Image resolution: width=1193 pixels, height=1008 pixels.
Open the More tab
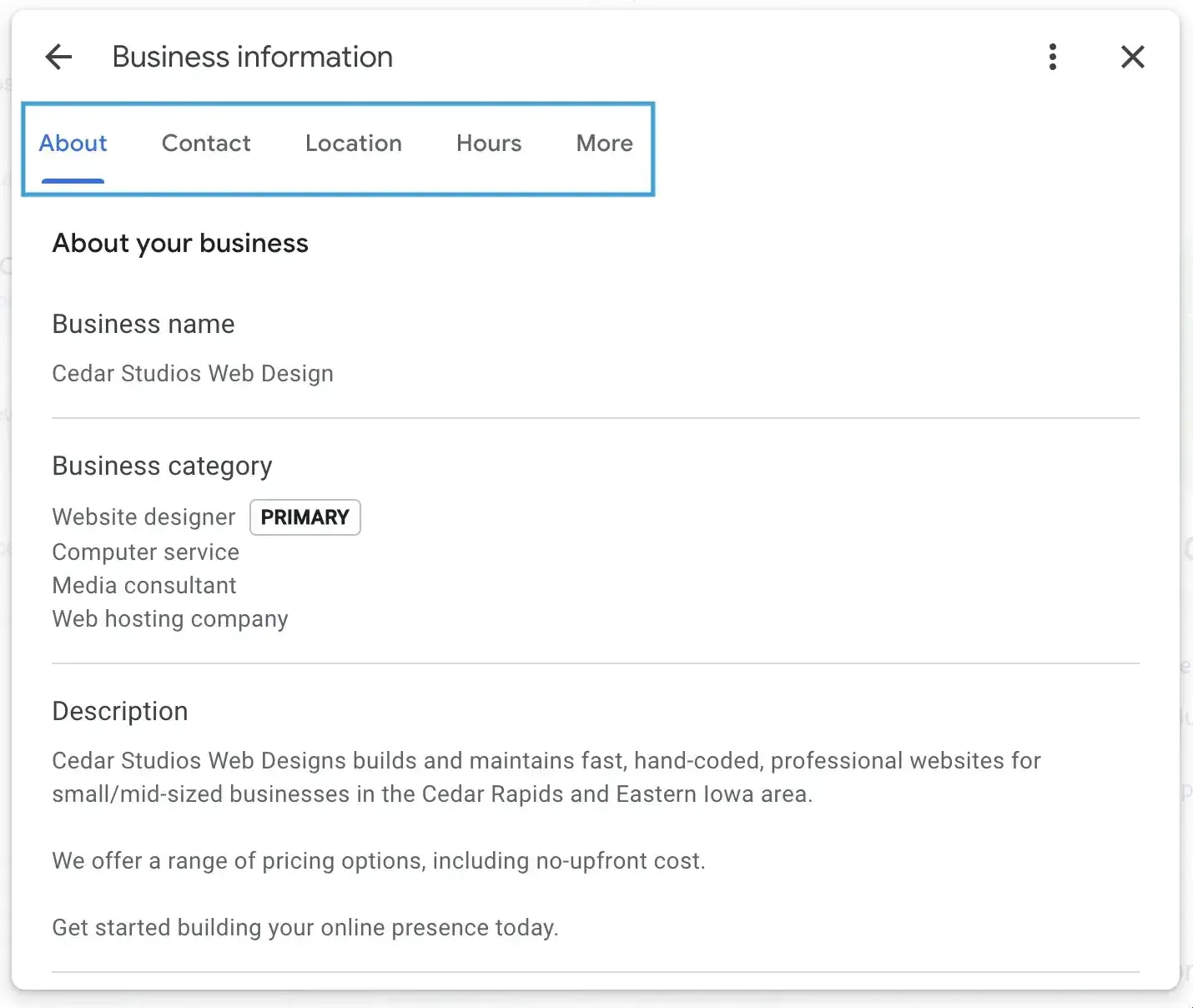coord(603,143)
